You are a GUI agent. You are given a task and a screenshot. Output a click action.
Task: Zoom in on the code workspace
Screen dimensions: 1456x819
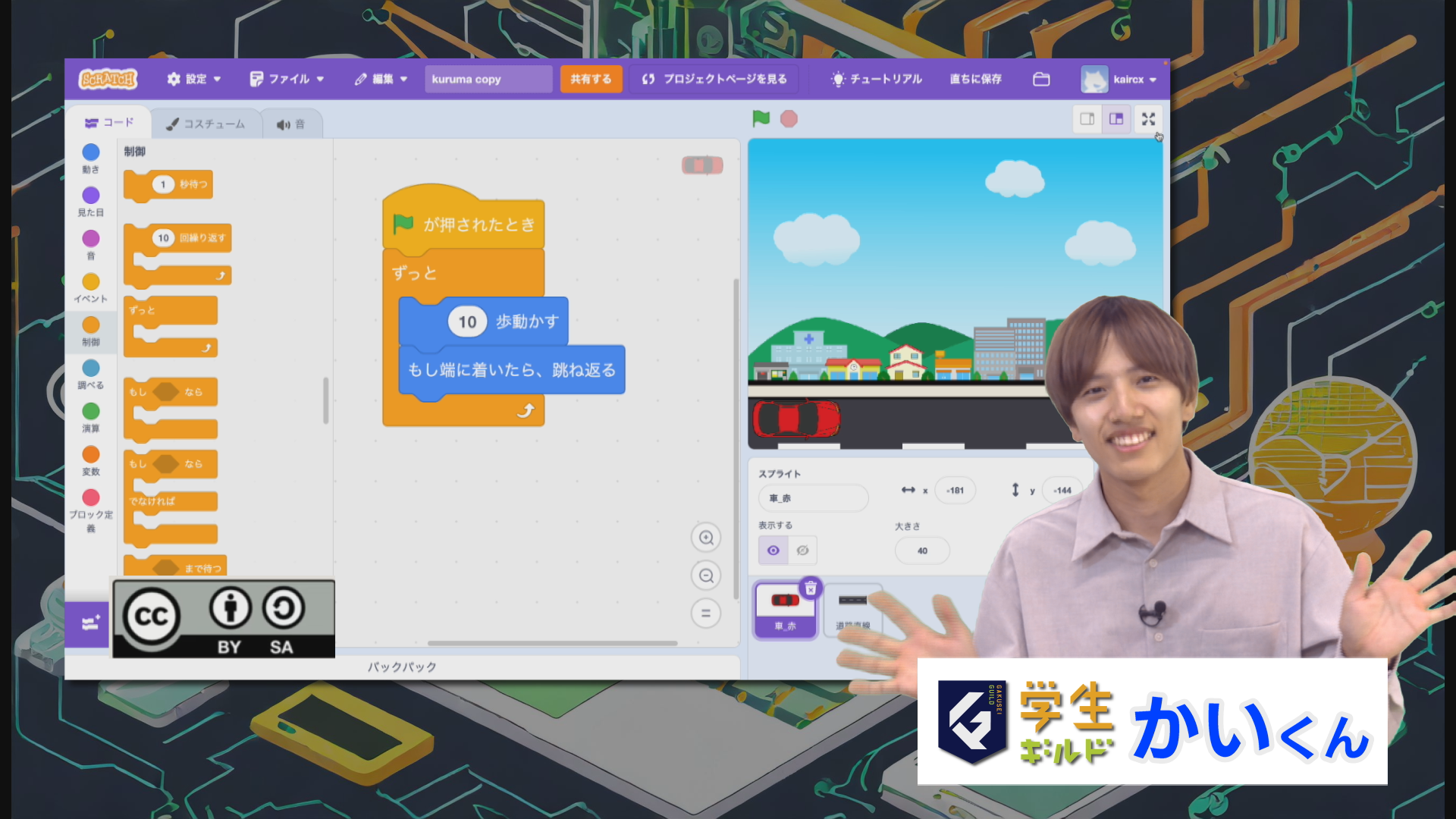pyautogui.click(x=706, y=538)
